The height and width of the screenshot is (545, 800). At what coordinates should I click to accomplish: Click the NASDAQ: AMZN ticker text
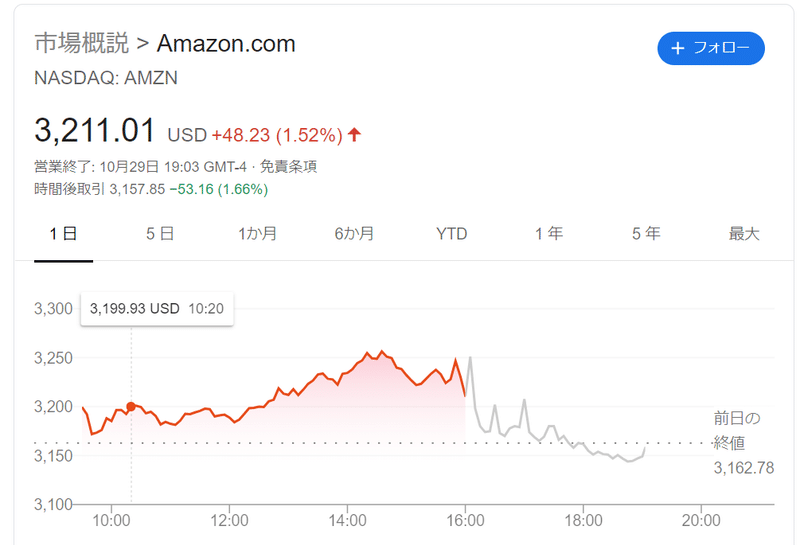[x=106, y=78]
